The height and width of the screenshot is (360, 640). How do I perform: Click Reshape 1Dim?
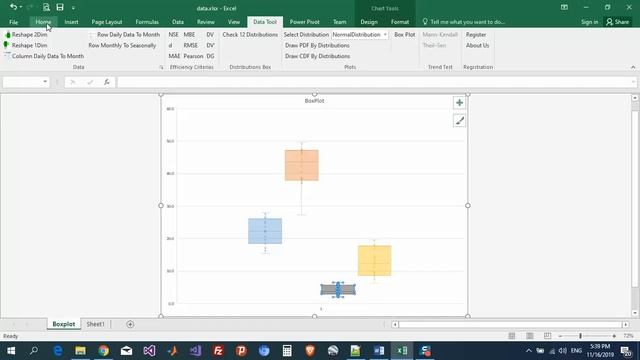[x=26, y=45]
